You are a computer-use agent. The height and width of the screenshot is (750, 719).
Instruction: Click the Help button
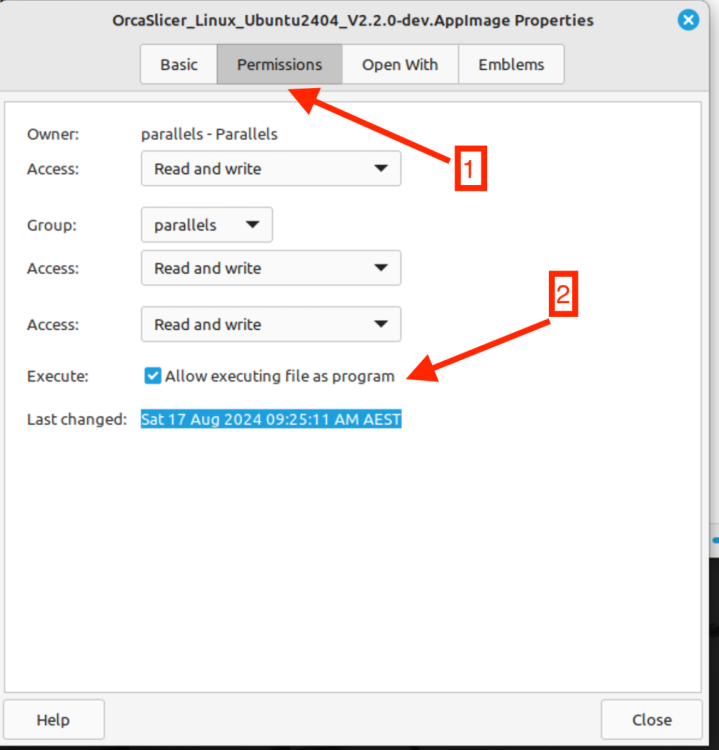coord(54,719)
